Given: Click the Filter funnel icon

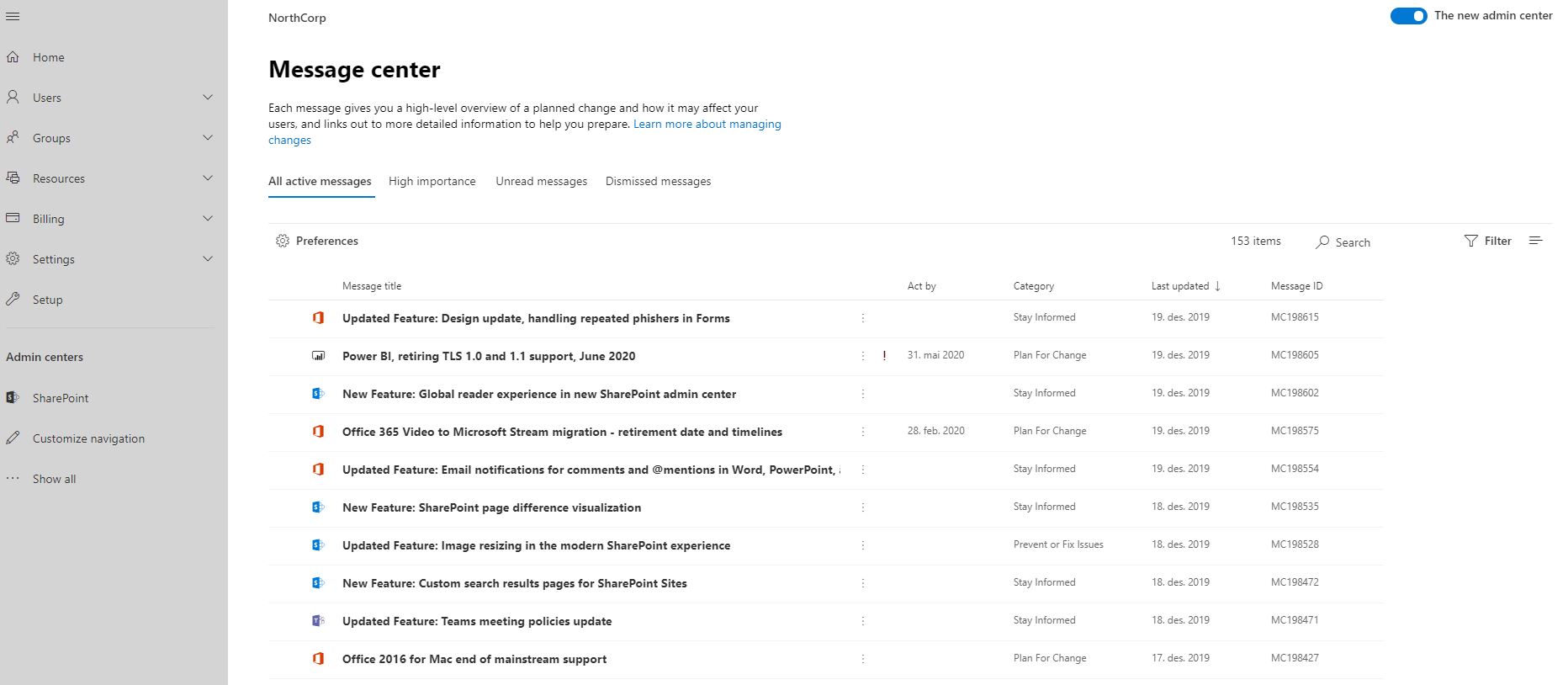Looking at the screenshot, I should [1470, 242].
